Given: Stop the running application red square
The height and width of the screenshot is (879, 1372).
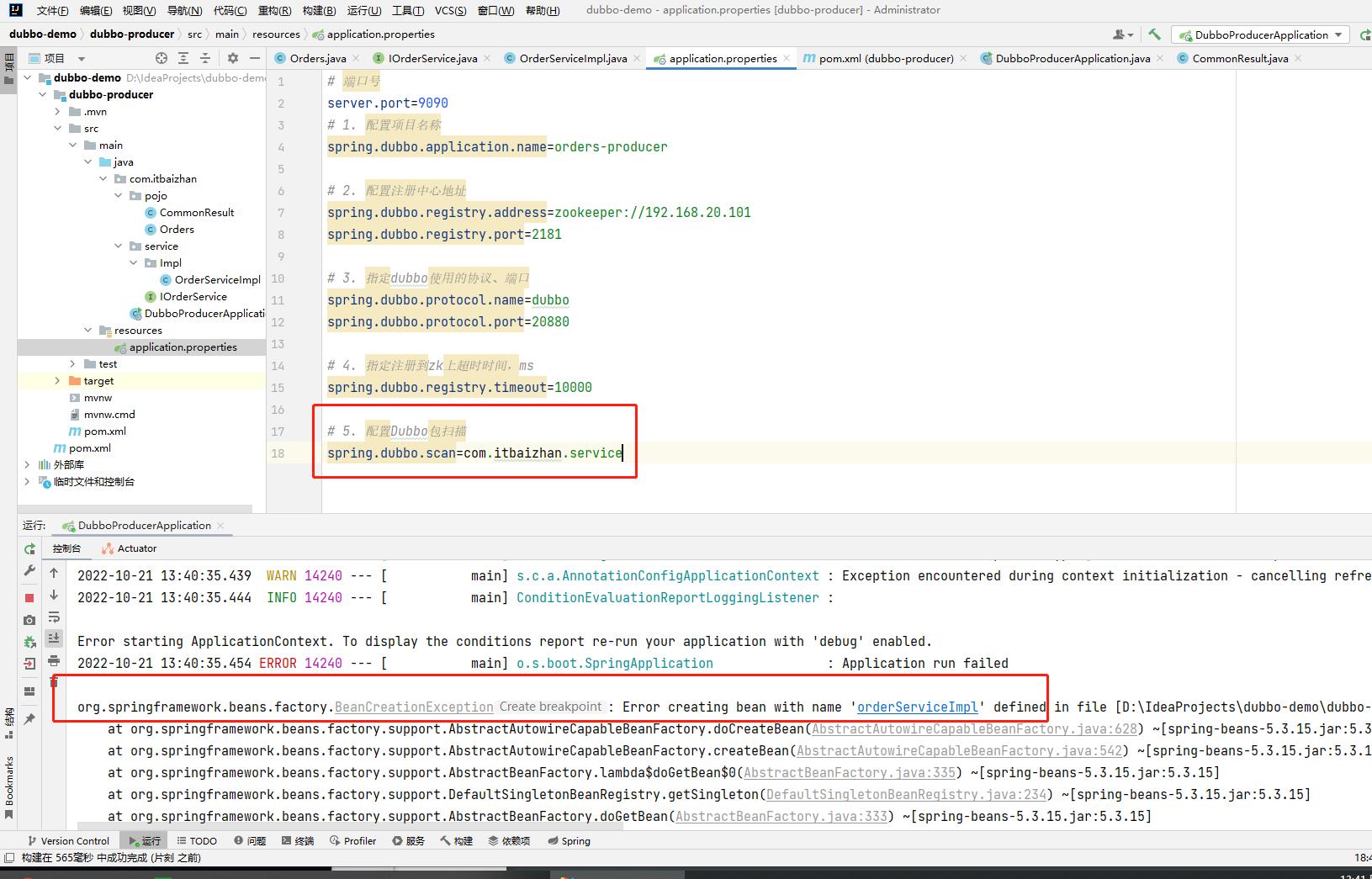Looking at the screenshot, I should click(x=29, y=597).
